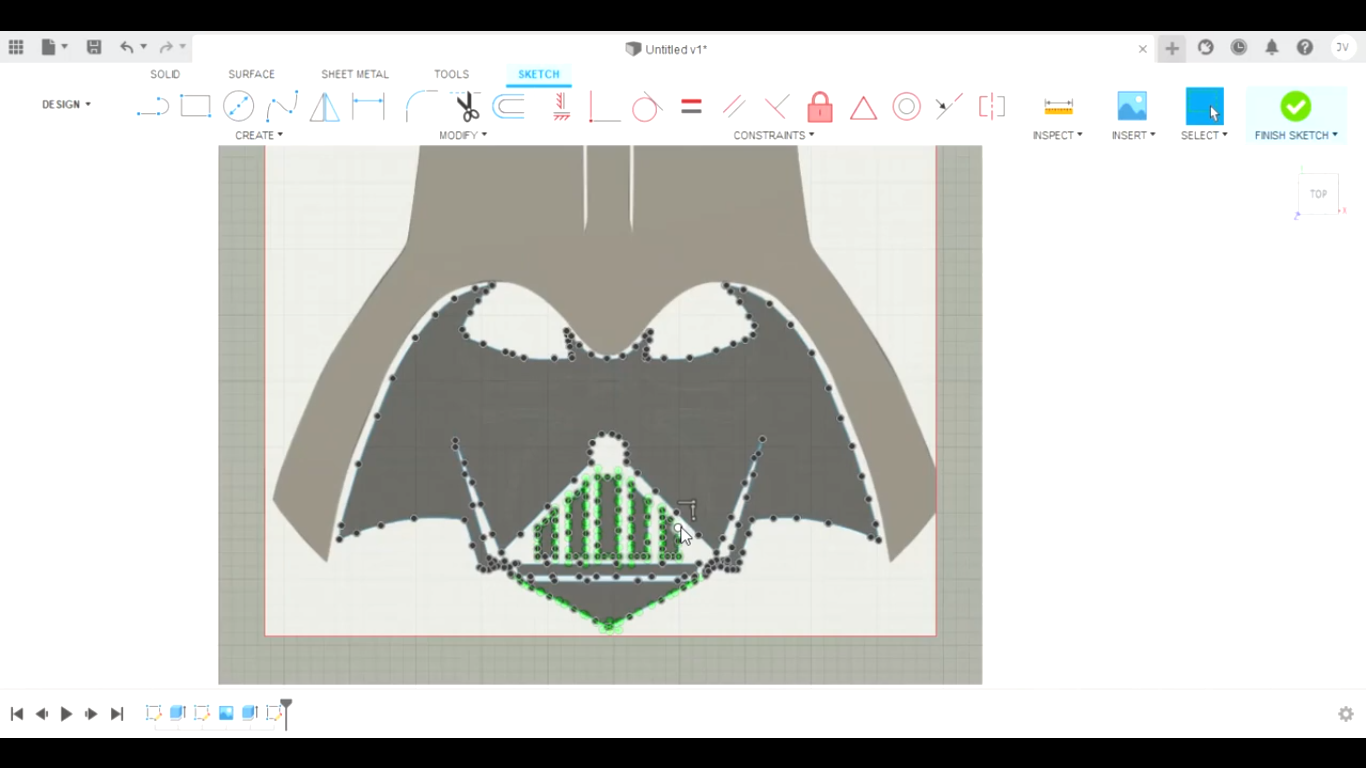Click the Insert image icon
Screen dimensions: 1366x768
1132,106
